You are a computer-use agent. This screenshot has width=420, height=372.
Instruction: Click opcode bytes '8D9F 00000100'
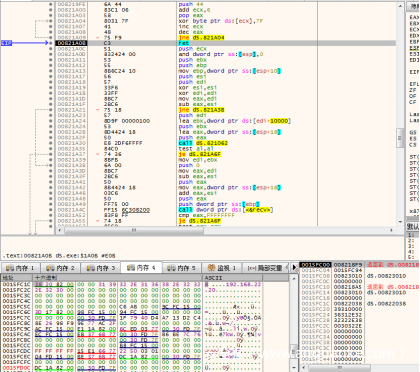[x=127, y=121]
